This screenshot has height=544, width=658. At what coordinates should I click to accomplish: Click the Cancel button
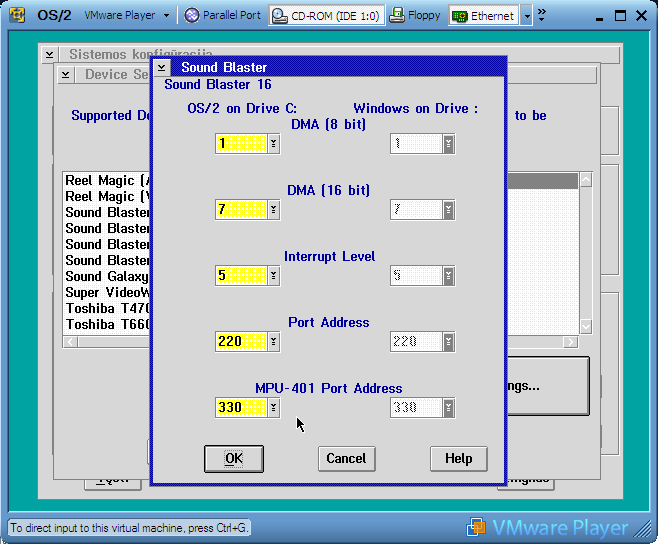point(347,459)
